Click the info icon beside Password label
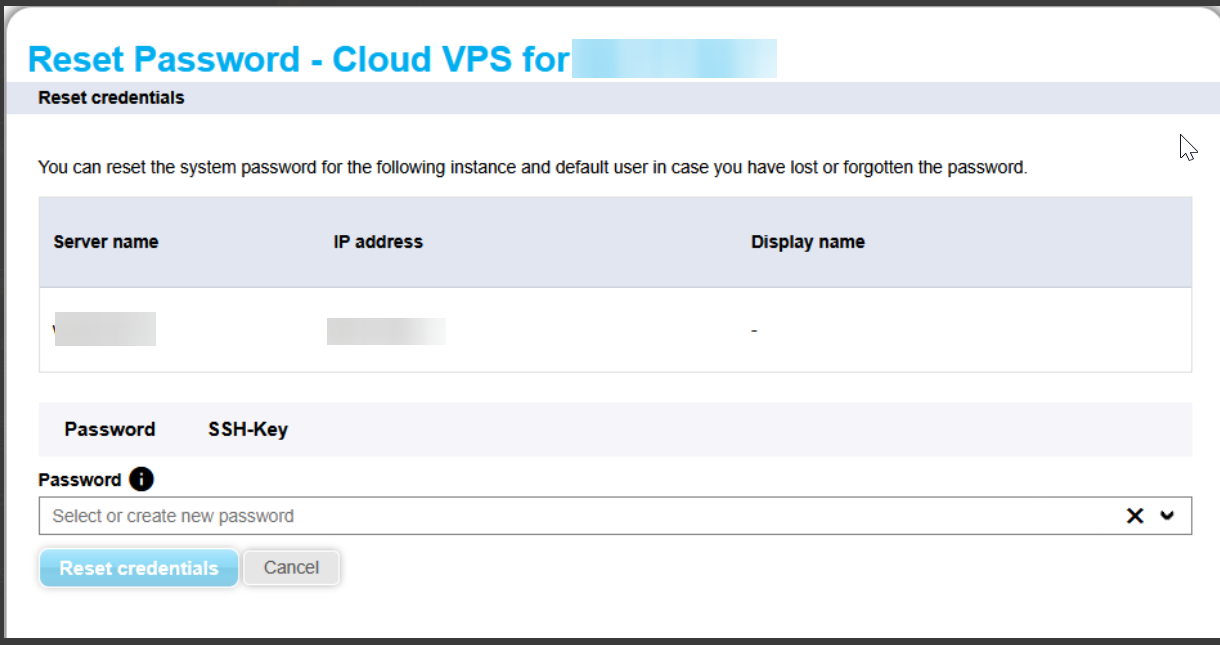Screen dimensions: 1220x645 pos(142,480)
